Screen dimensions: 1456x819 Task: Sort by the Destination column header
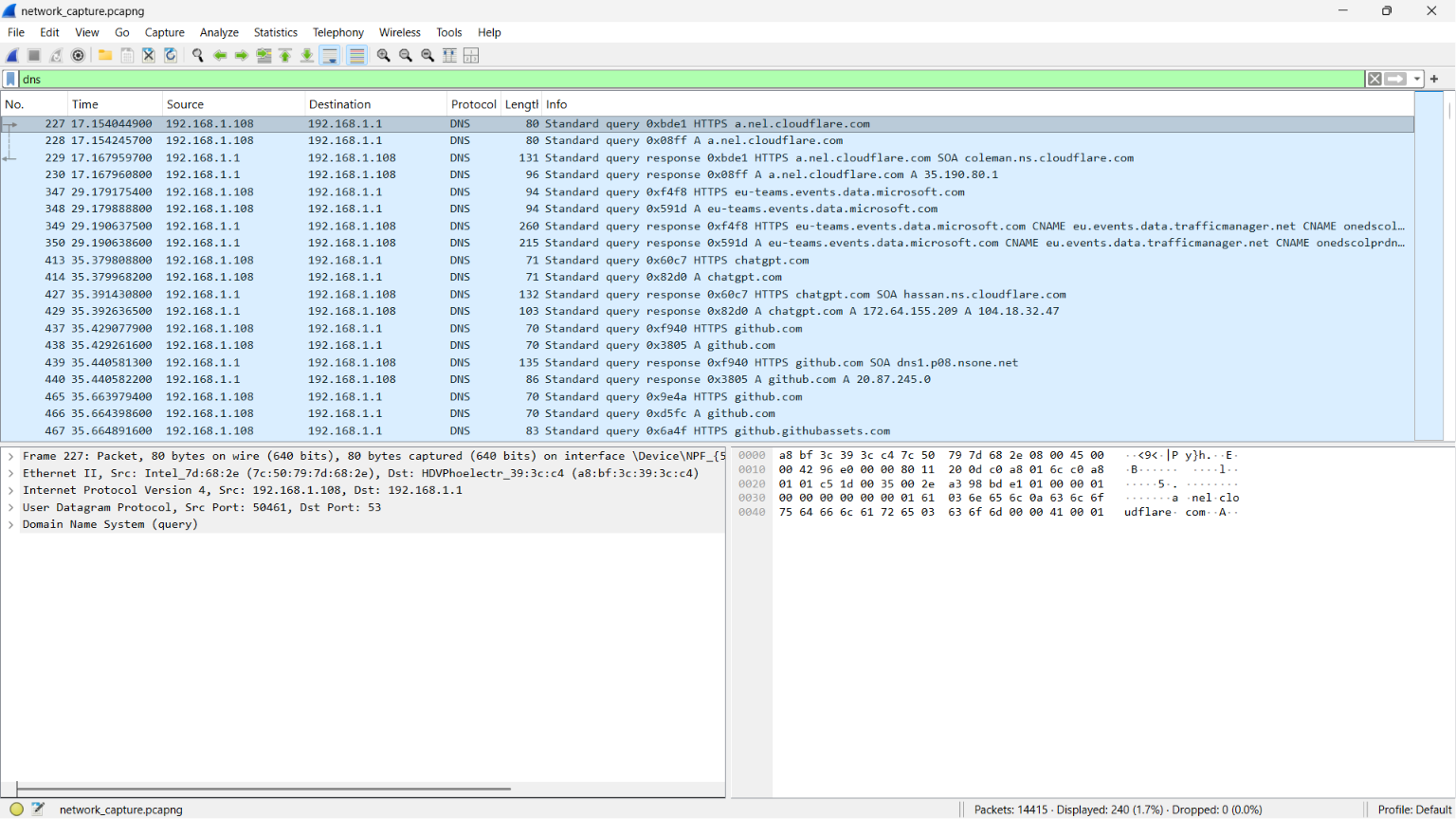point(375,104)
